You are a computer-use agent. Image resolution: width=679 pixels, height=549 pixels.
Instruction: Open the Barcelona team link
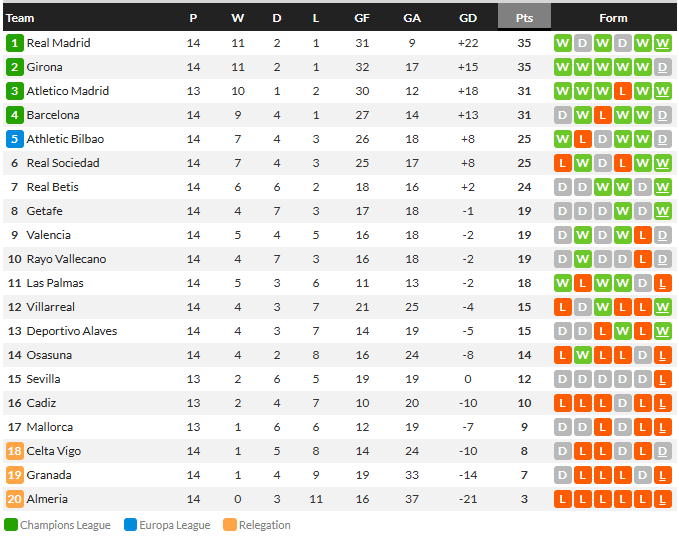click(53, 115)
